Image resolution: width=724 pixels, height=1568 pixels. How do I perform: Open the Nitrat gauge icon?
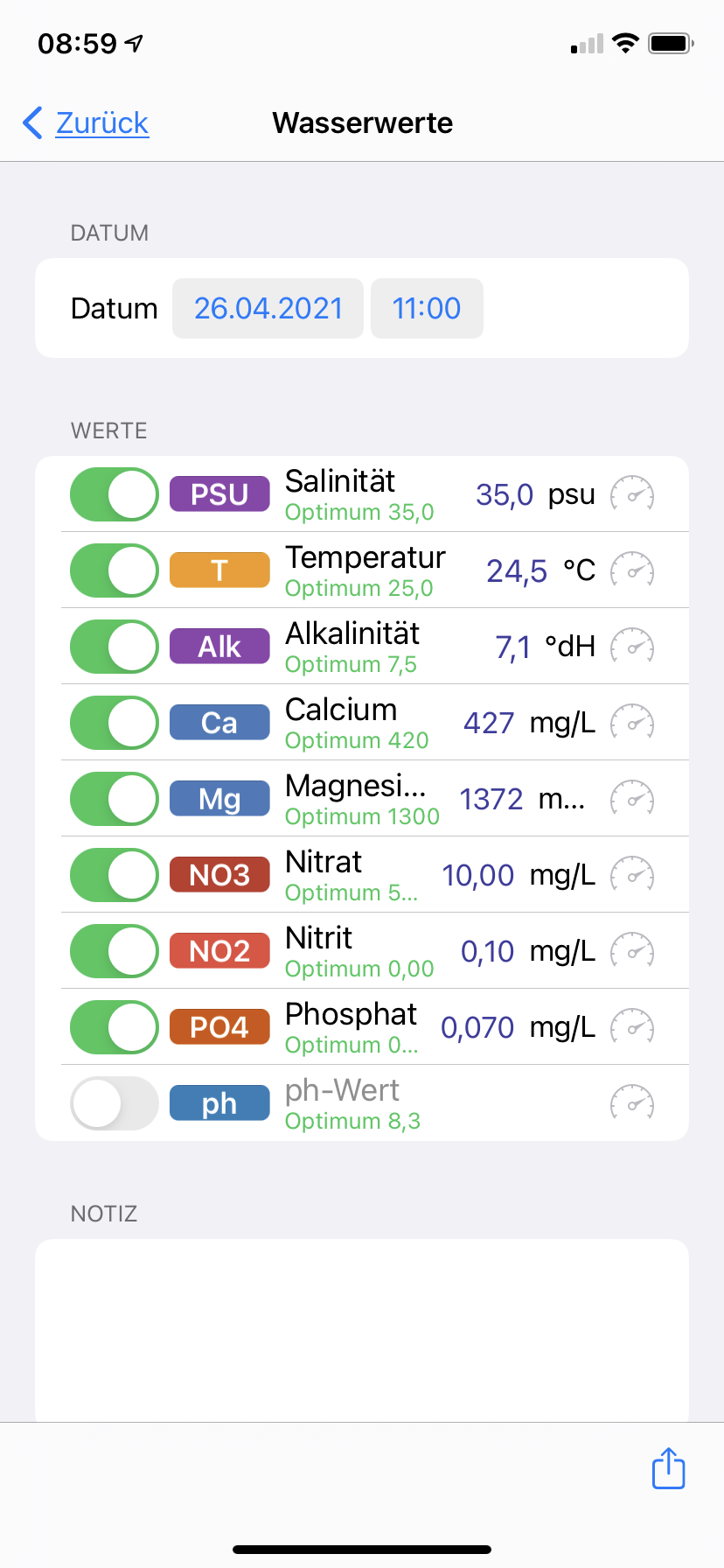point(631,875)
